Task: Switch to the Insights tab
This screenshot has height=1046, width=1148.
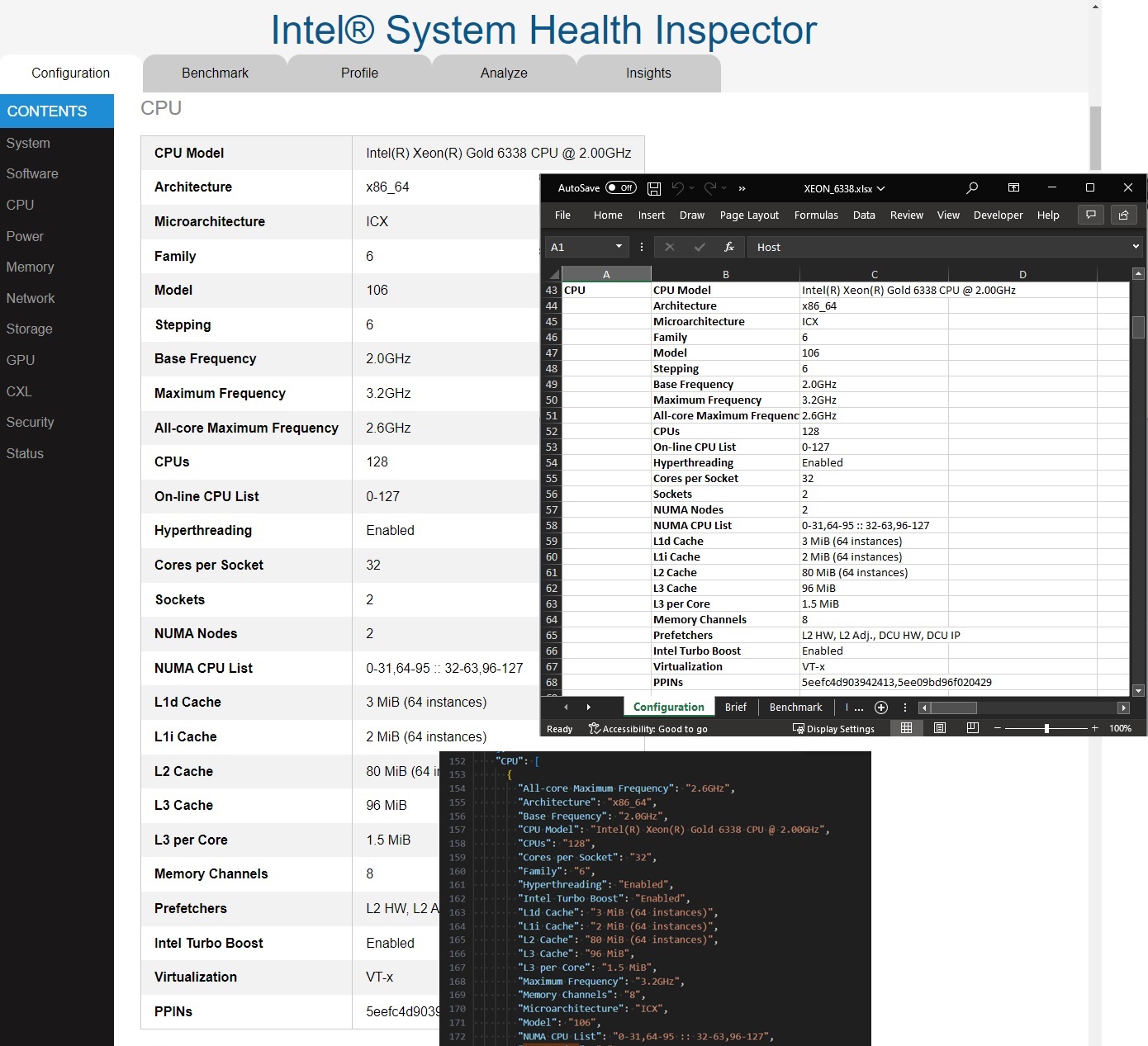Action: click(648, 73)
